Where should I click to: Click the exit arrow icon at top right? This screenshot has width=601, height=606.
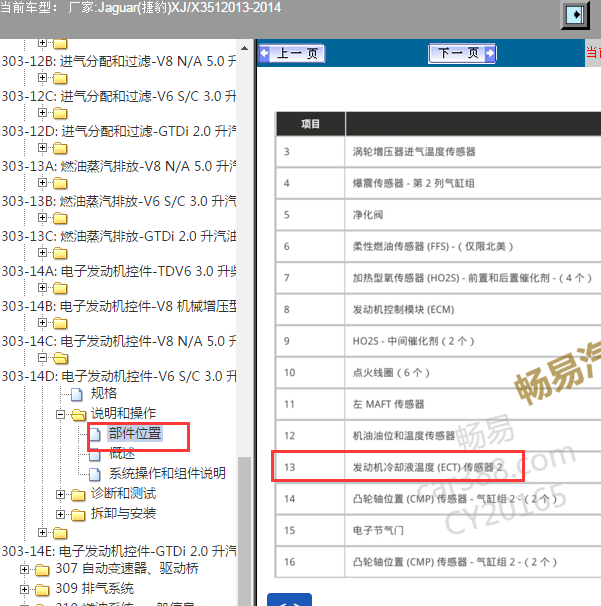tap(575, 15)
